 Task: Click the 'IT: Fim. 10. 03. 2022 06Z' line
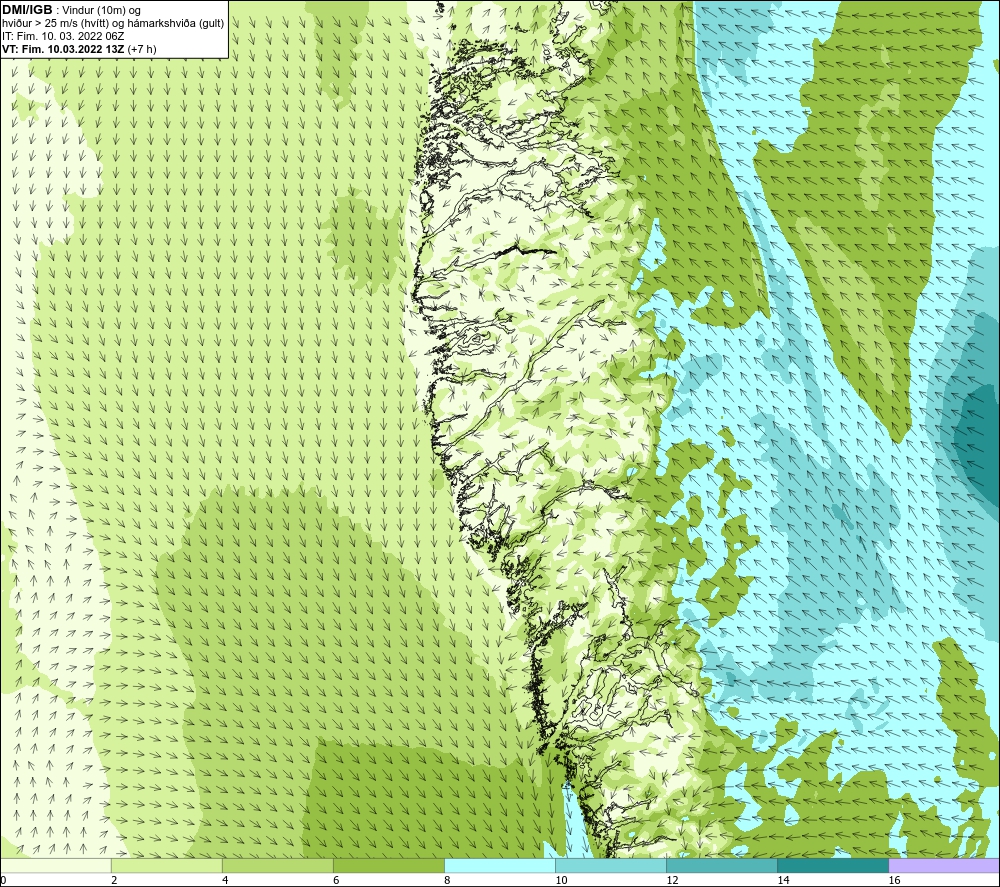click(63, 36)
